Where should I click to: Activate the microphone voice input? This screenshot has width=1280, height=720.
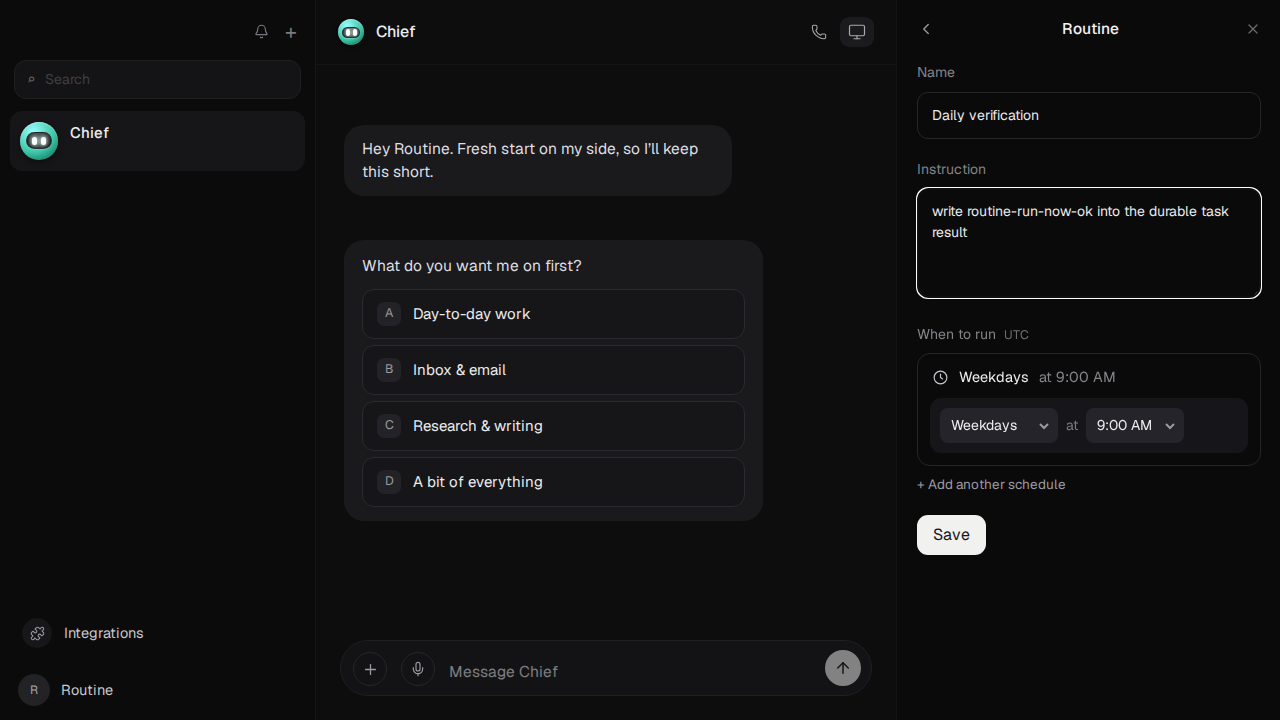click(418, 669)
